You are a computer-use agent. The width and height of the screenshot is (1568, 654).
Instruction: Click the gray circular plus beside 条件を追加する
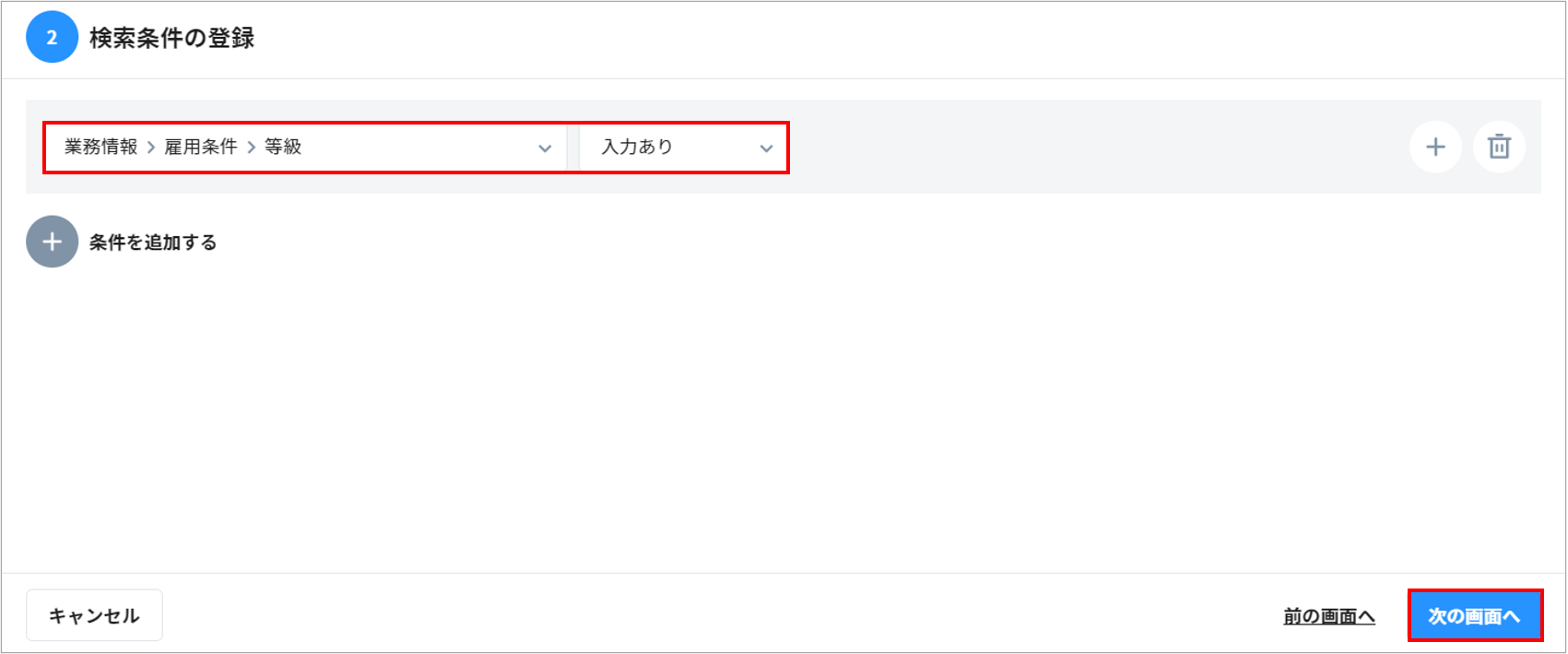pyautogui.click(x=52, y=242)
